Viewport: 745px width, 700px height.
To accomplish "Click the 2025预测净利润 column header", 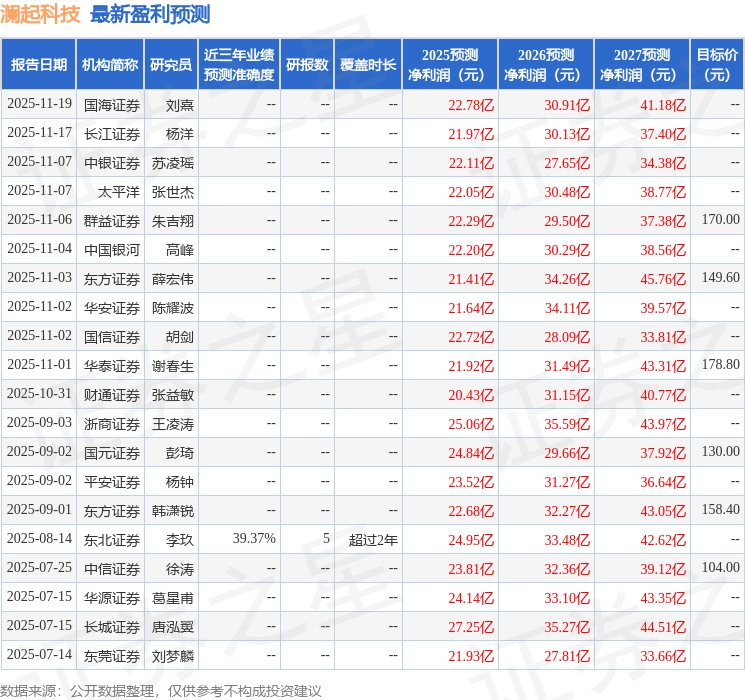I will coord(450,65).
